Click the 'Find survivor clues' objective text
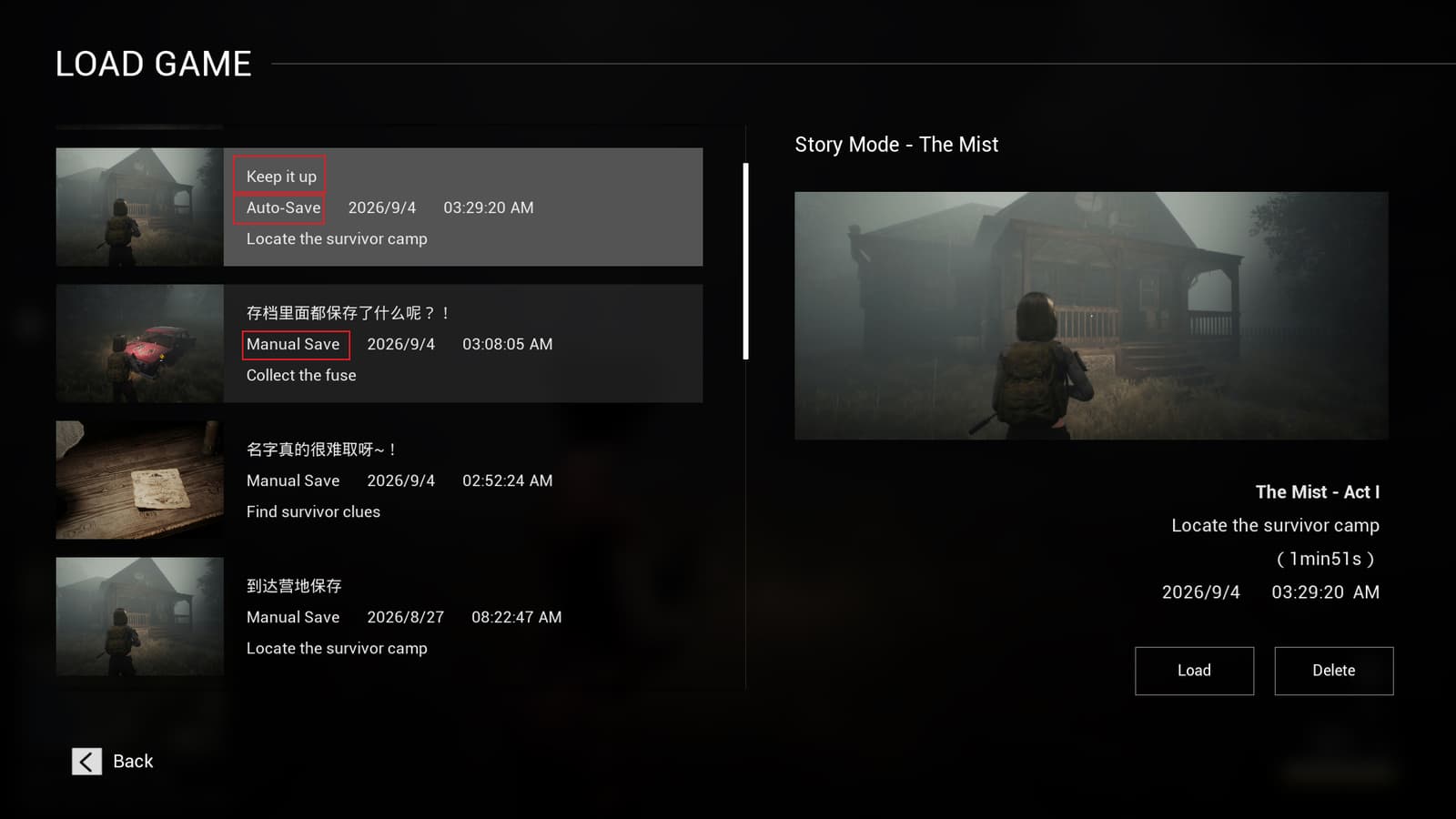The height and width of the screenshot is (819, 1456). point(313,511)
